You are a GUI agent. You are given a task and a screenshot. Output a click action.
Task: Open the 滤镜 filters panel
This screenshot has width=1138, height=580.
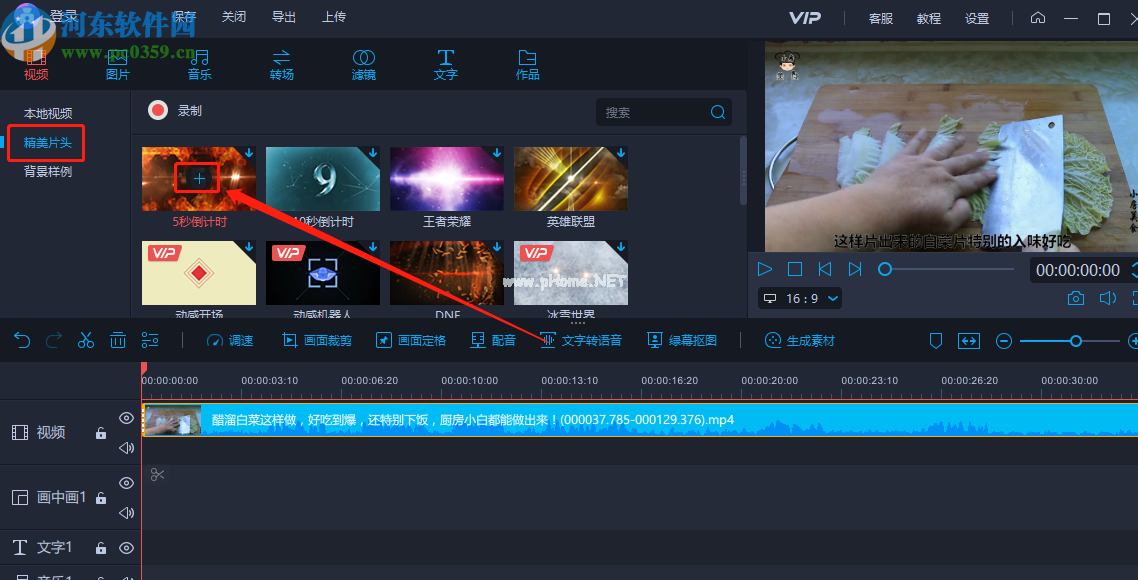(x=364, y=65)
